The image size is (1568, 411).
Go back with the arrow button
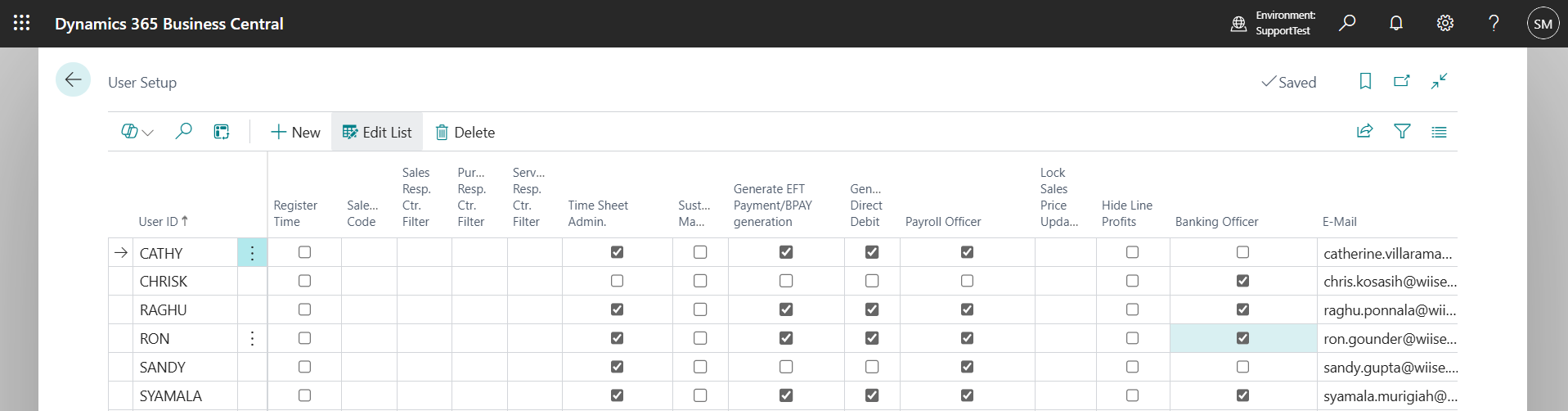[73, 79]
